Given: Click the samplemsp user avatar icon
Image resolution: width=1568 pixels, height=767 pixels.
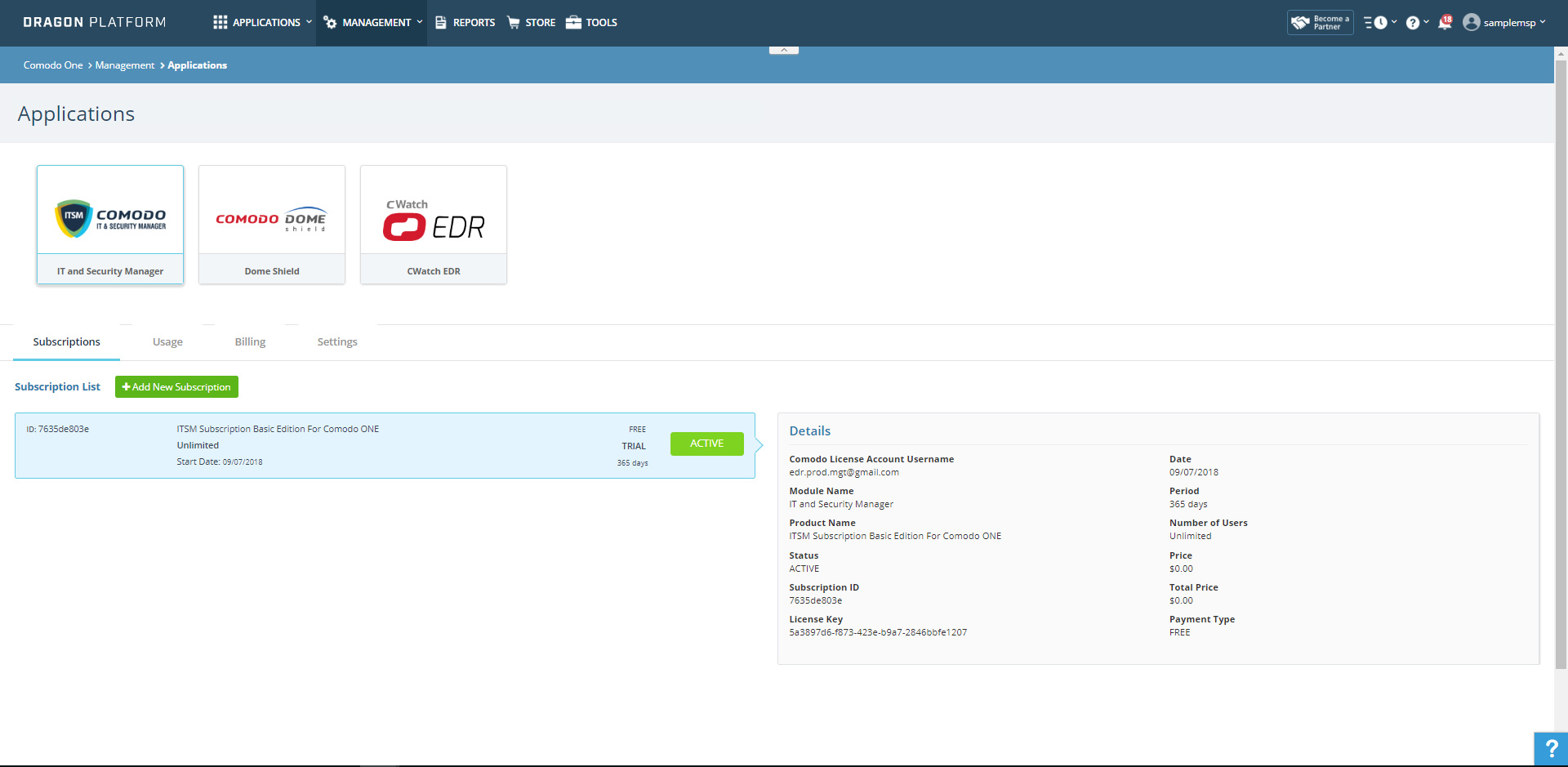Looking at the screenshot, I should point(1472,22).
